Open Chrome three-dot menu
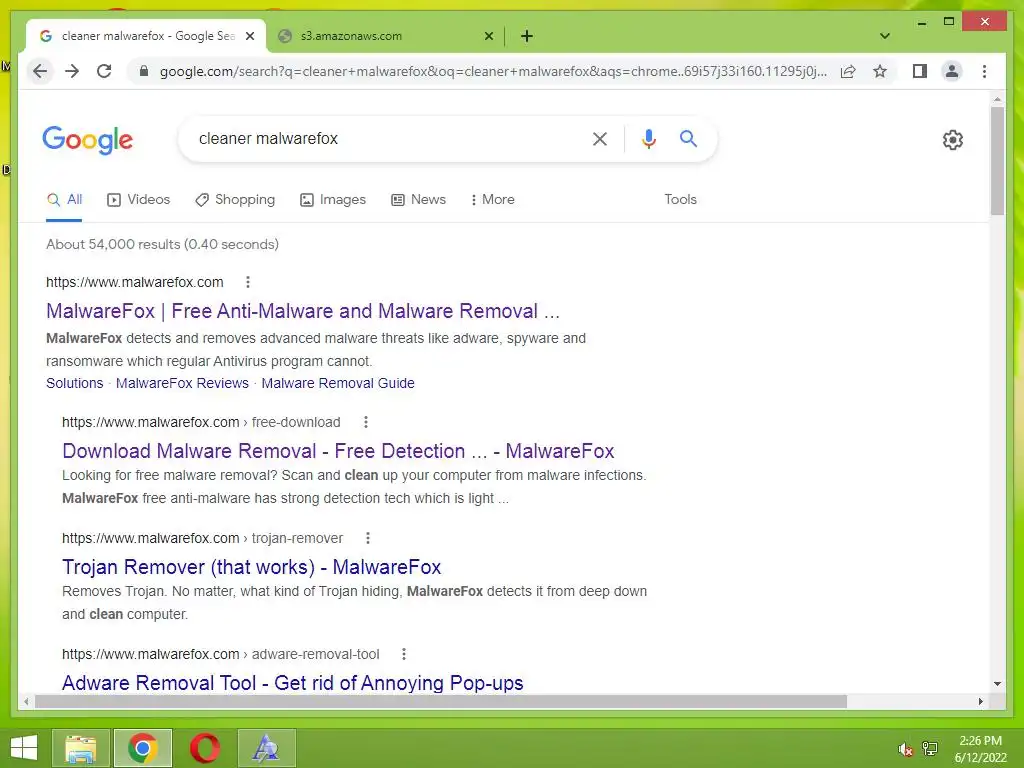Screen dimensions: 1024x768 pos(984,71)
